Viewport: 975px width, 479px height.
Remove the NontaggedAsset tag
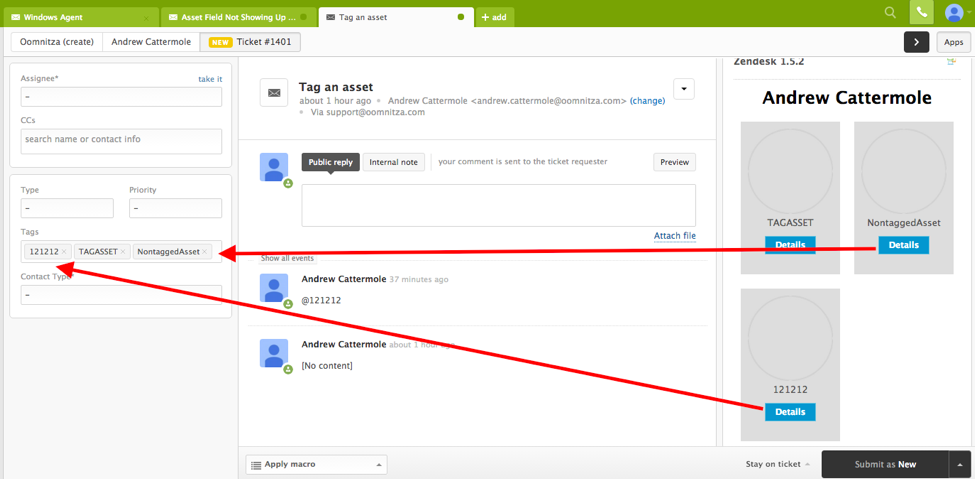tap(205, 252)
